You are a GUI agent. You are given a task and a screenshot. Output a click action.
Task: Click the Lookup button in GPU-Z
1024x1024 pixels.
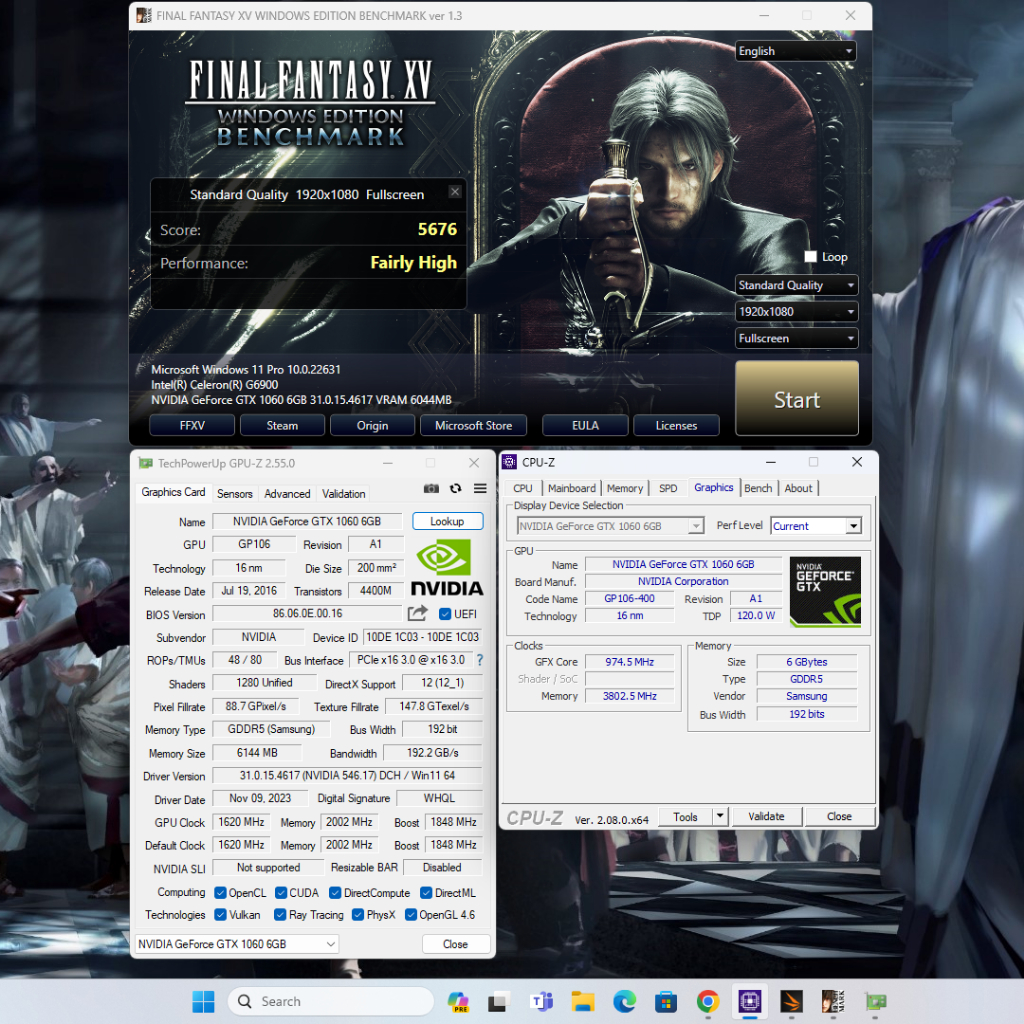pos(447,521)
